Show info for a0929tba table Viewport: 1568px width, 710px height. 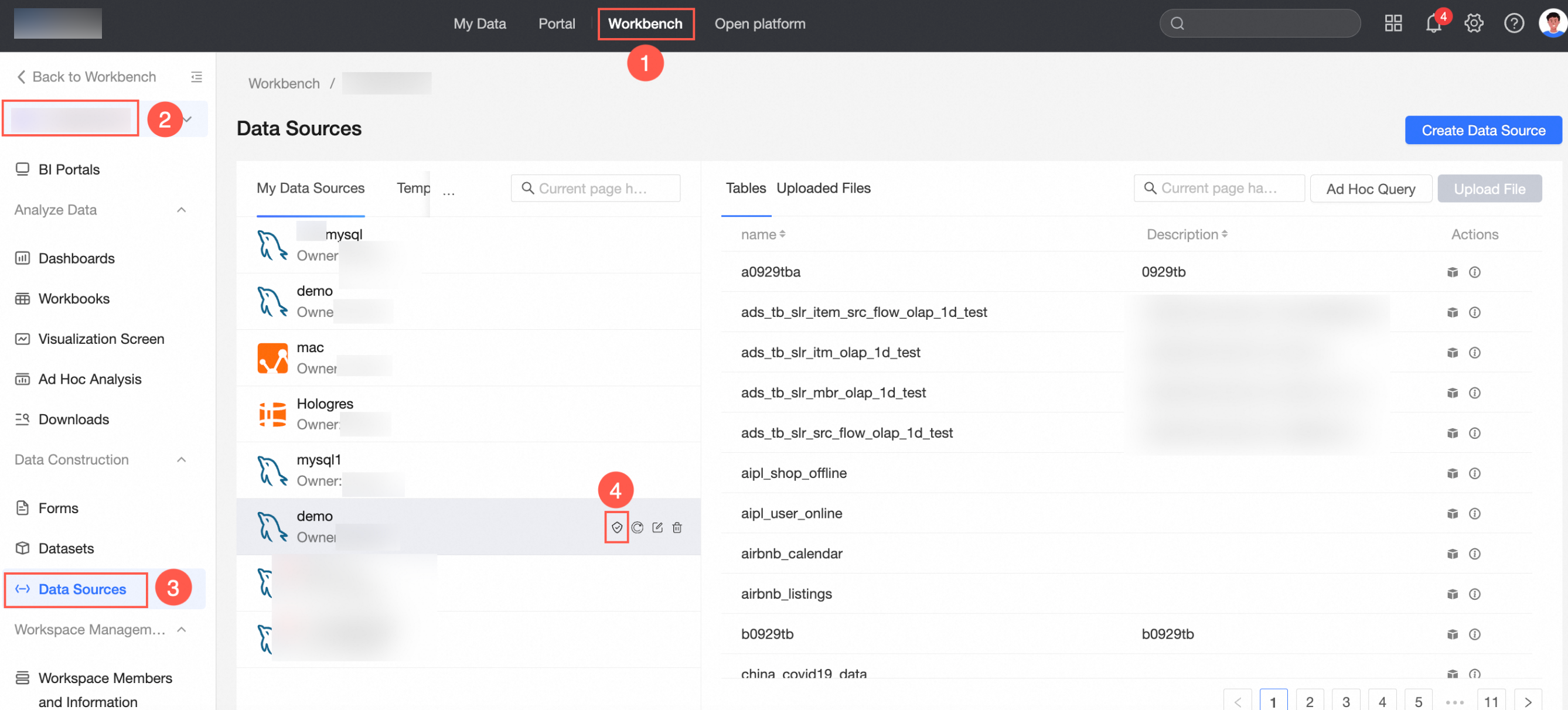[x=1474, y=272]
